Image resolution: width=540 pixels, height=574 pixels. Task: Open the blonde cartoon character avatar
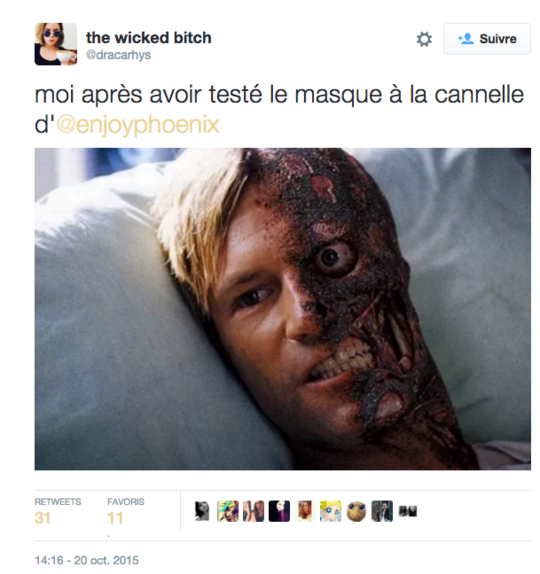click(x=330, y=511)
